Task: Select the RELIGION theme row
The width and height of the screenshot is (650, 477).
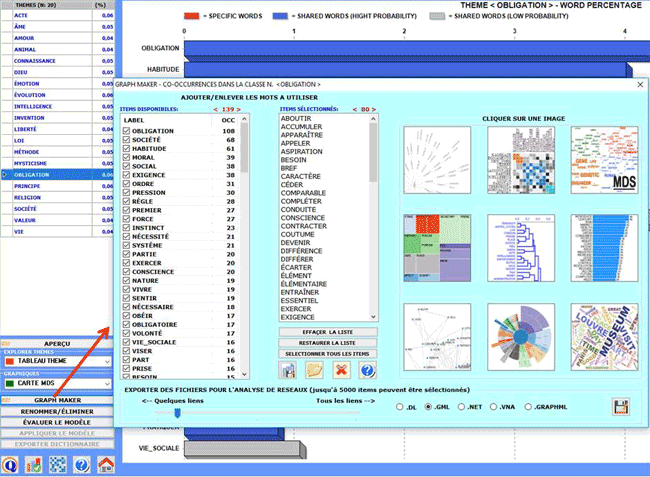Action: pyautogui.click(x=57, y=198)
